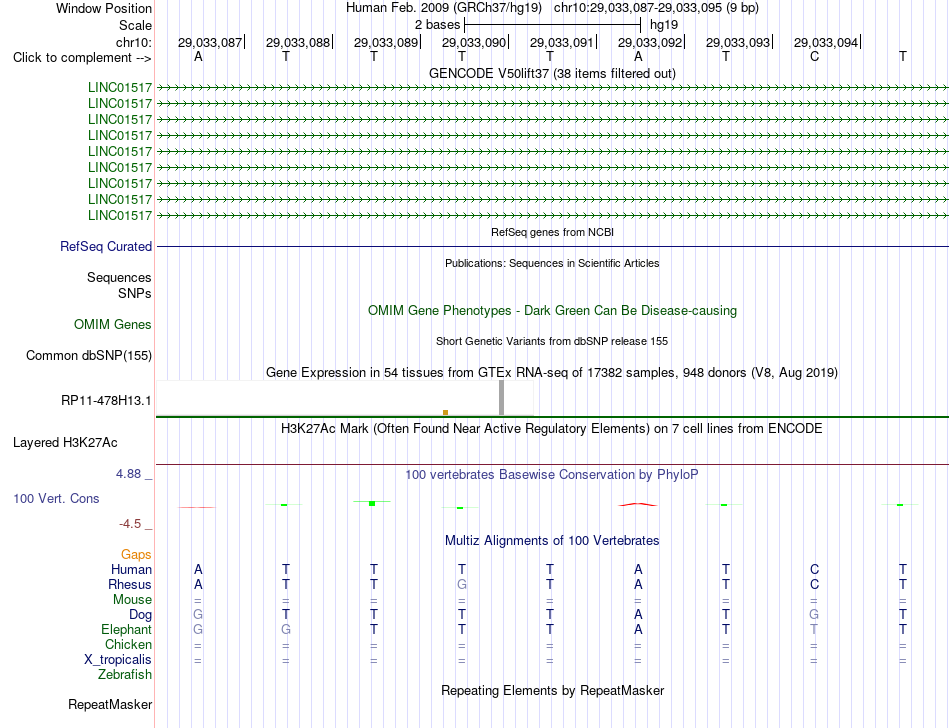Select the Rhesus alignment row label
950x728 pixels.
coord(130,584)
